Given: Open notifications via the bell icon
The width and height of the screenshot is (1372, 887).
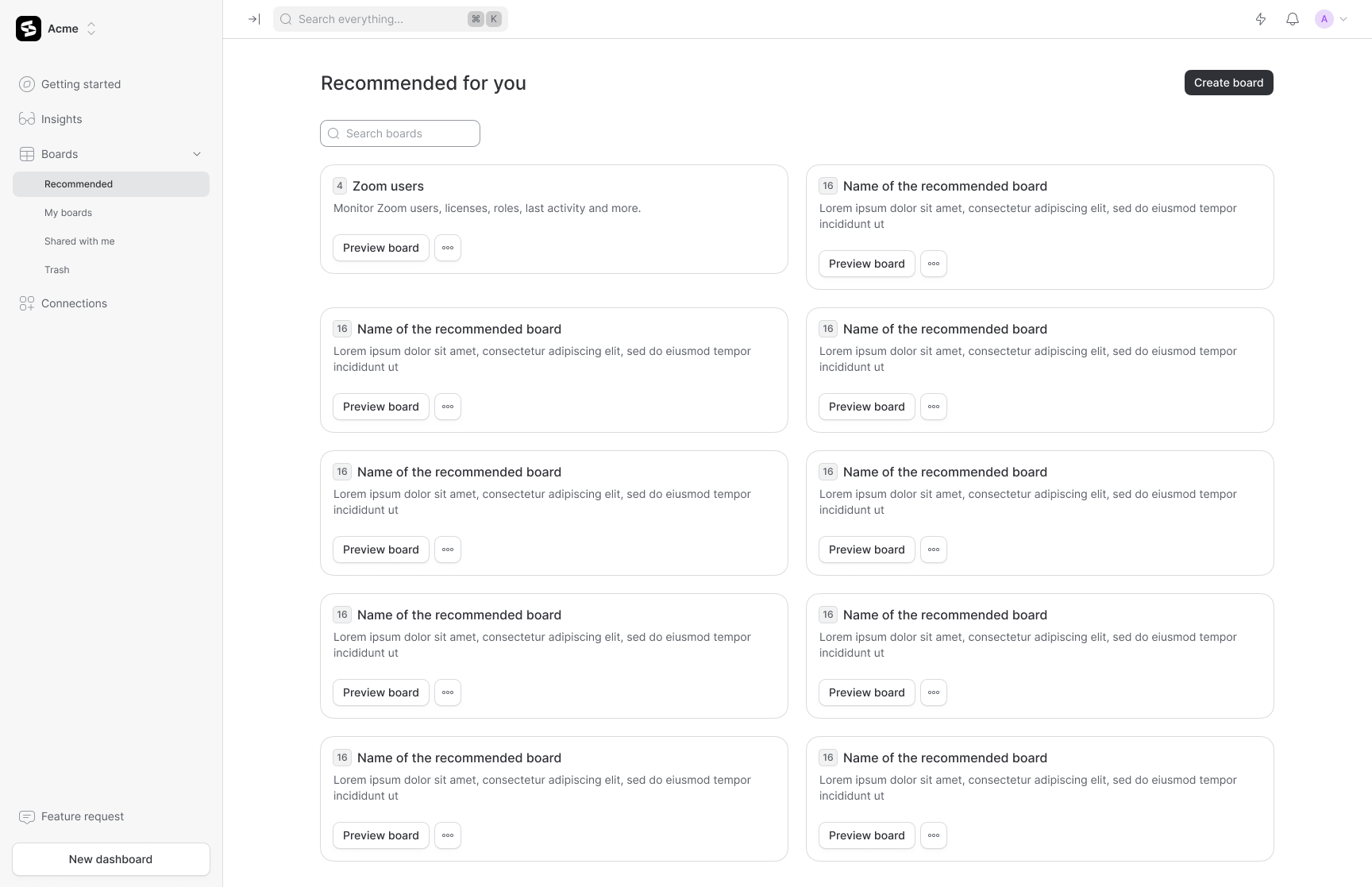Looking at the screenshot, I should [1292, 18].
